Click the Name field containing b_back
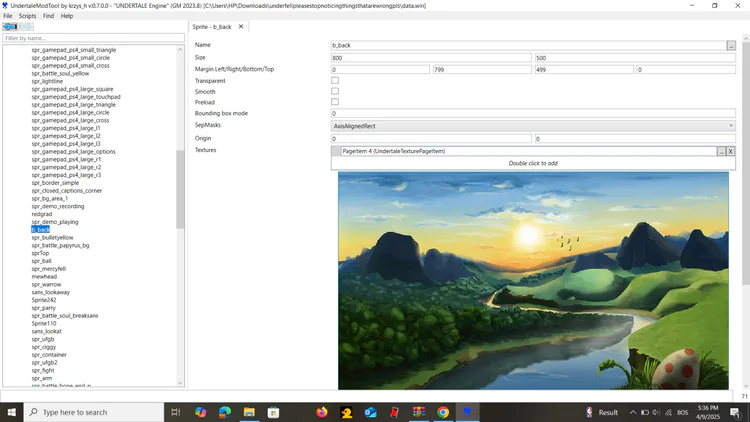Image resolution: width=750 pixels, height=422 pixels. point(529,45)
